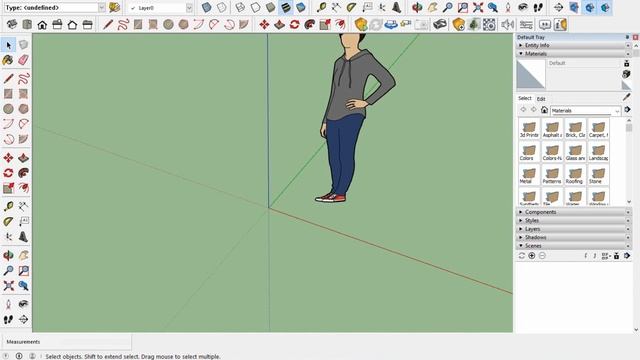Enable Shaded face style
The width and height of the screenshot is (640, 360).
point(270,7)
